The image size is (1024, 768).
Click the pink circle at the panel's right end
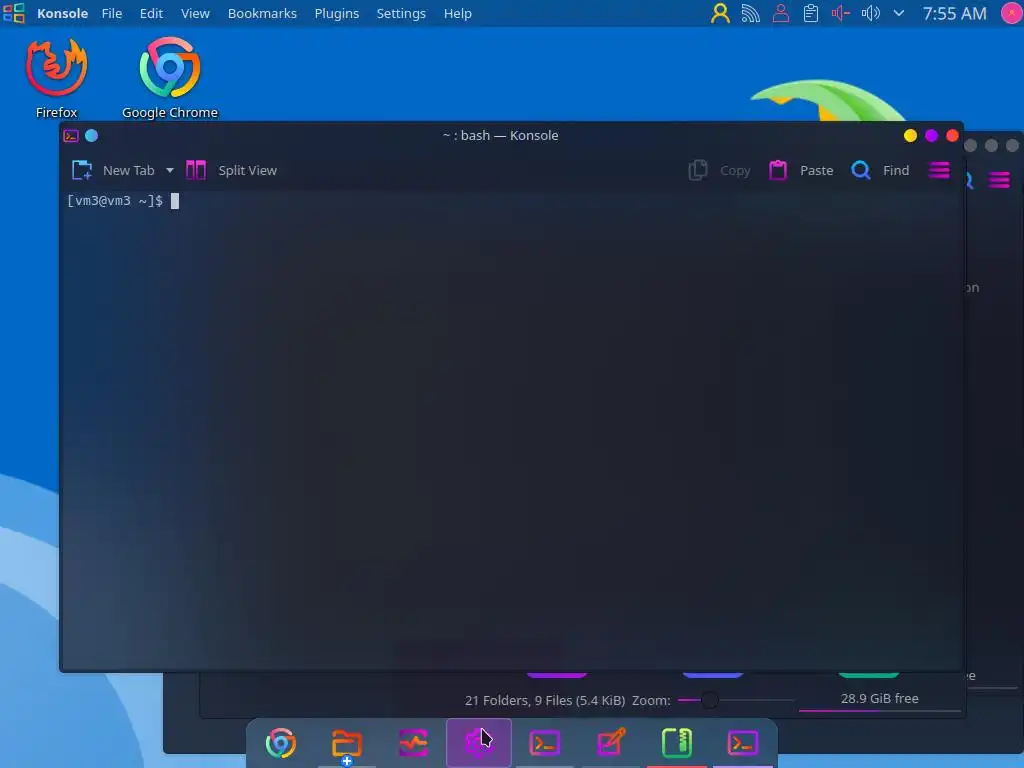[x=1012, y=13]
